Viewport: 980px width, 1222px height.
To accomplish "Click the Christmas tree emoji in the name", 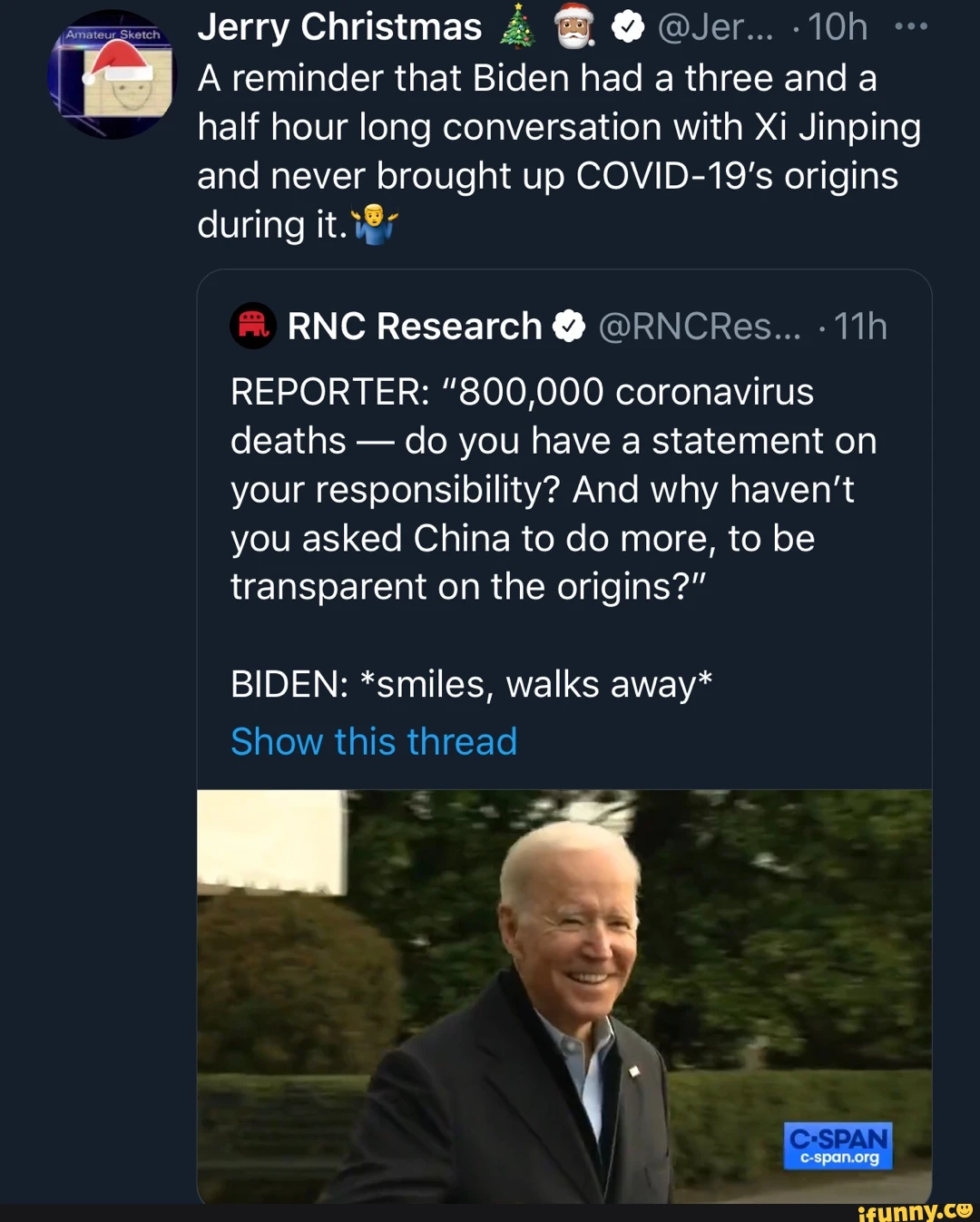I will pos(517,26).
